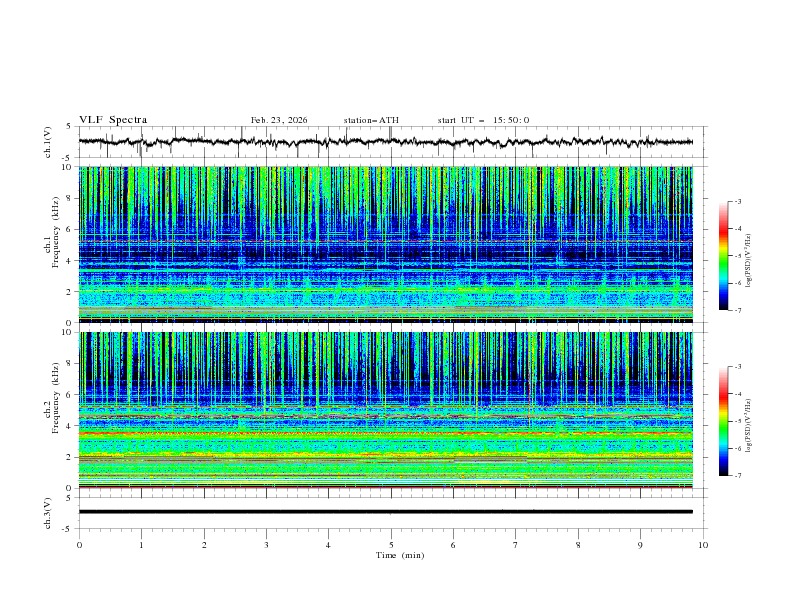Click the date text "Feb. 23, 2026"

tap(279, 120)
